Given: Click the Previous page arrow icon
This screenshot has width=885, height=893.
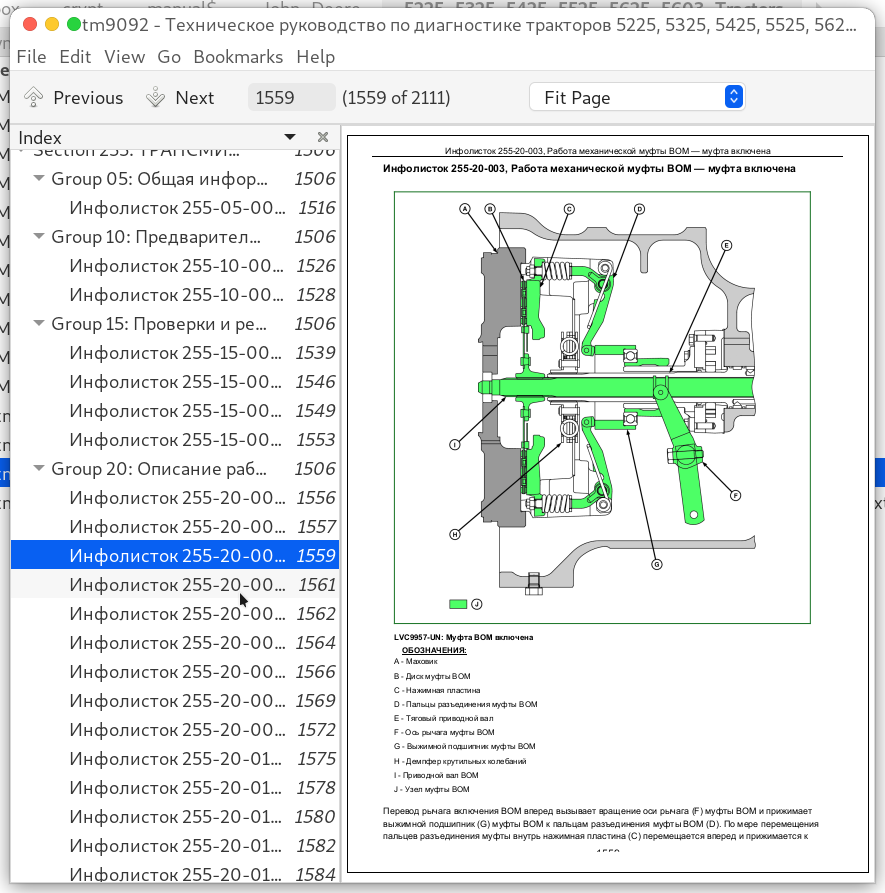Looking at the screenshot, I should click(34, 97).
